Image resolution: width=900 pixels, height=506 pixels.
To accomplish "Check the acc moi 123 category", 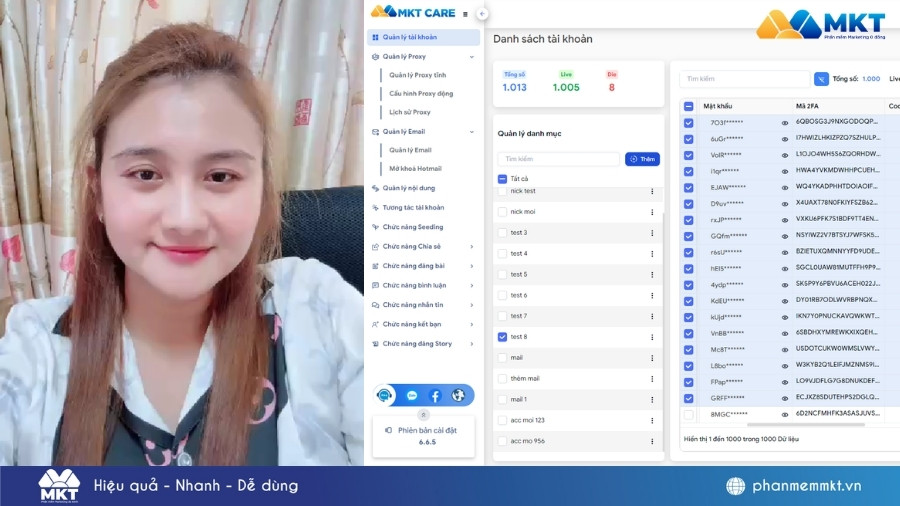I will [502, 421].
